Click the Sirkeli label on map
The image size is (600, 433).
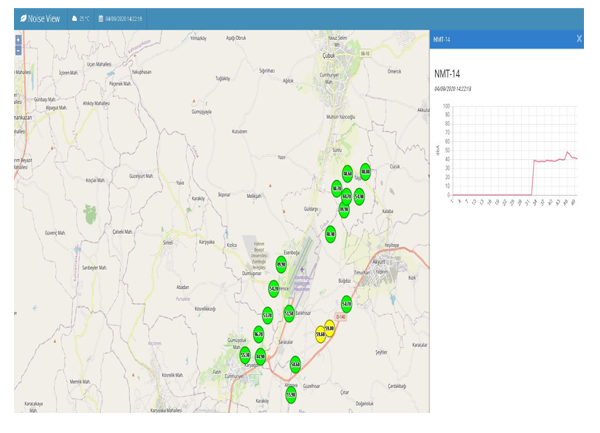click(x=168, y=243)
